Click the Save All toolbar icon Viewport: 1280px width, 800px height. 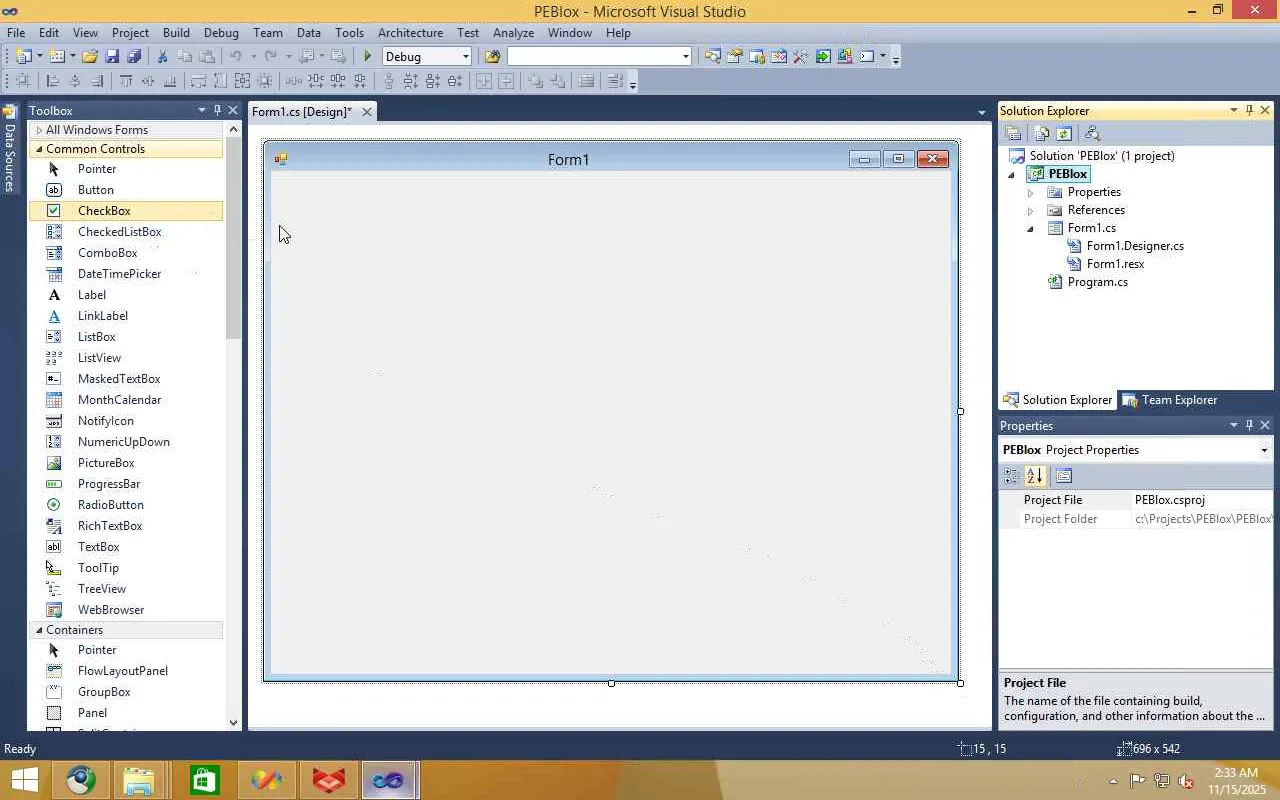tap(134, 57)
